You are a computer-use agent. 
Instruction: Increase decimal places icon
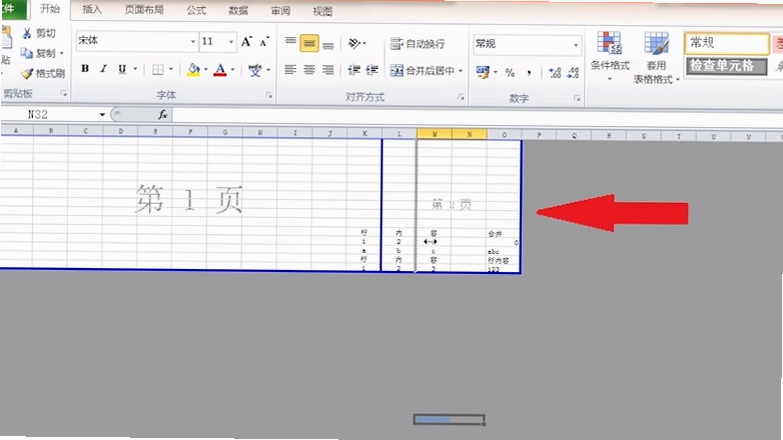coord(555,73)
